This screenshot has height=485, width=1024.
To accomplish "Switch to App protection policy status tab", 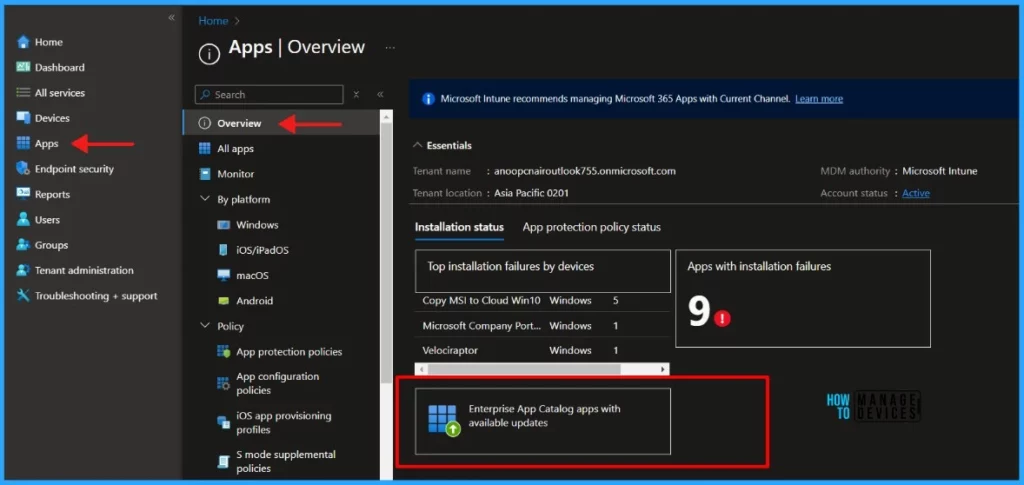I will [x=592, y=227].
